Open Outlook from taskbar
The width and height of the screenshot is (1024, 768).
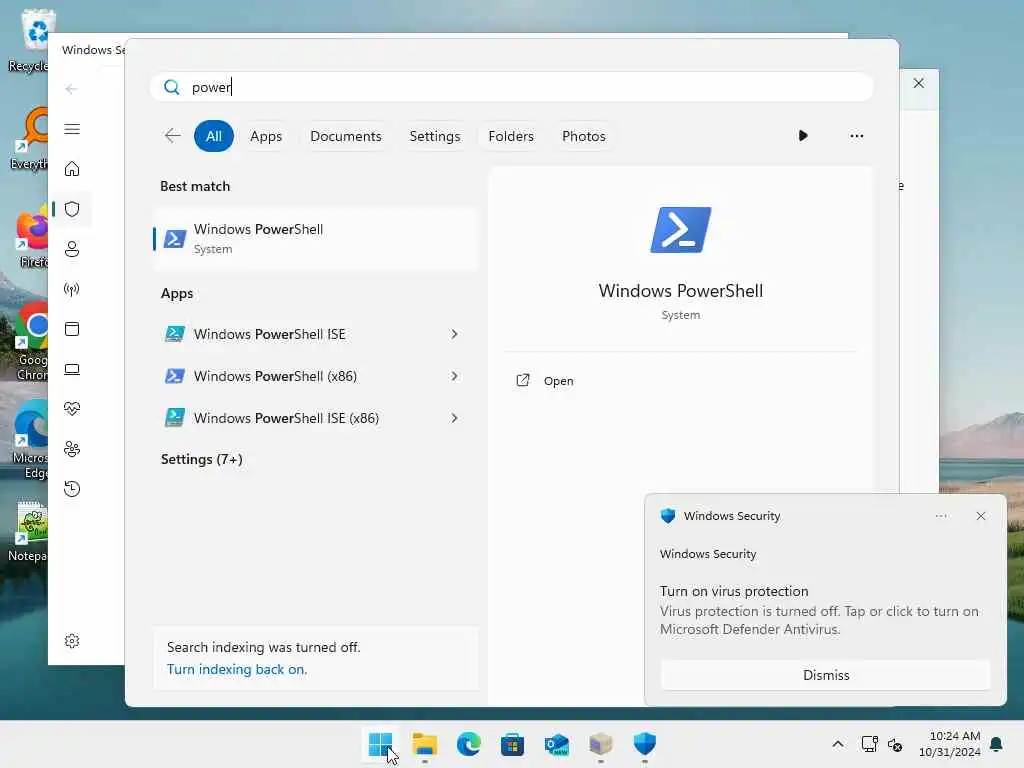pyautogui.click(x=556, y=744)
